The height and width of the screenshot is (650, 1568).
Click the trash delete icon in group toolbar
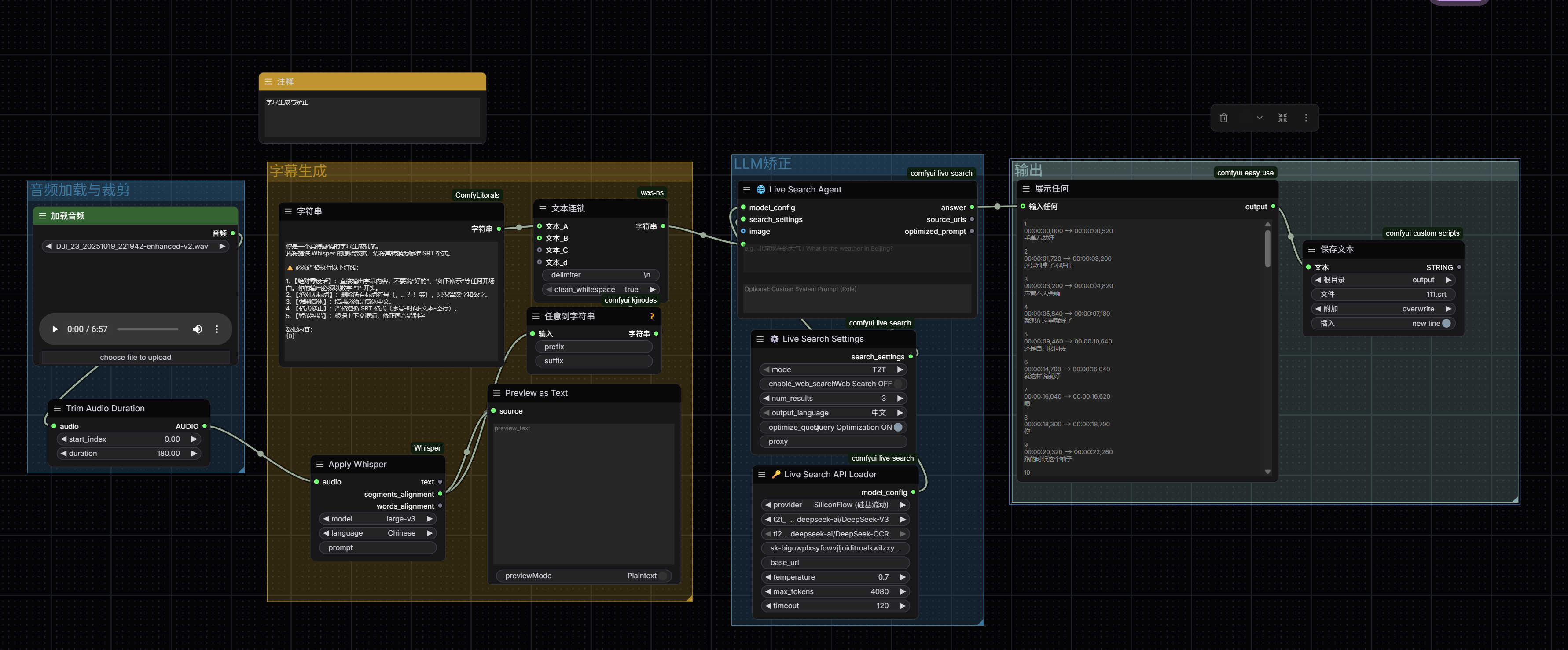pos(1223,118)
